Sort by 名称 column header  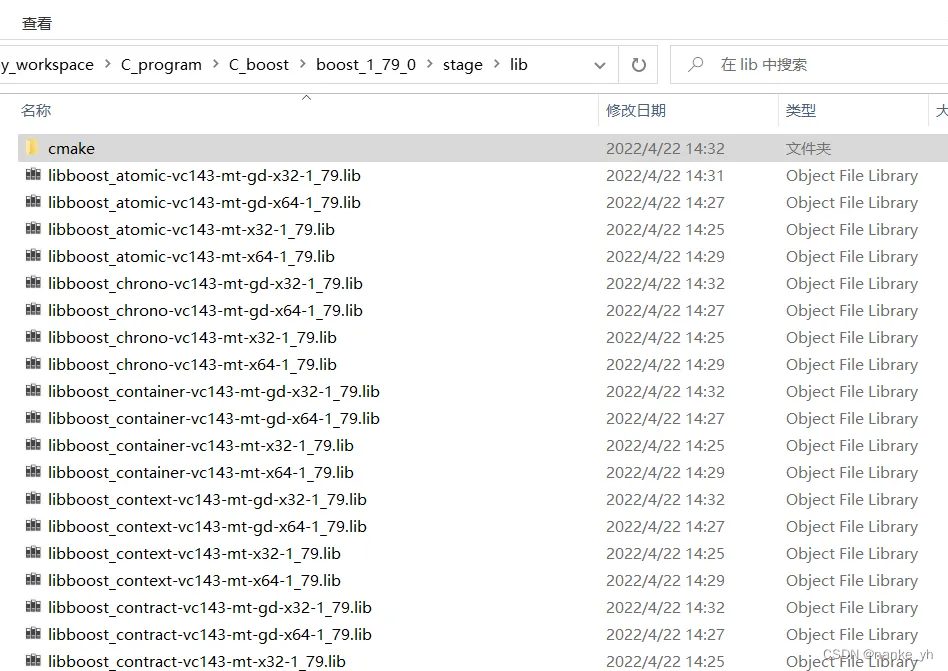[x=36, y=111]
